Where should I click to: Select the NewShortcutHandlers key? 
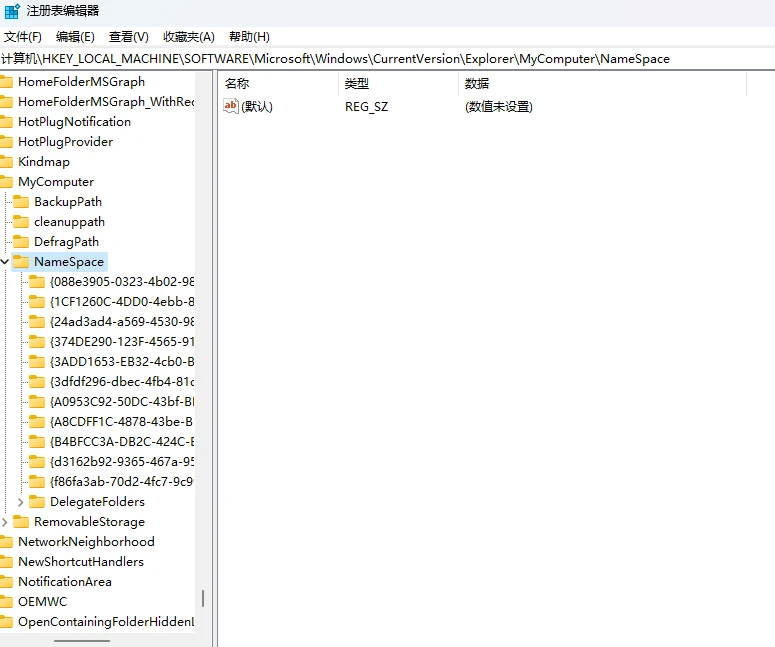point(81,562)
